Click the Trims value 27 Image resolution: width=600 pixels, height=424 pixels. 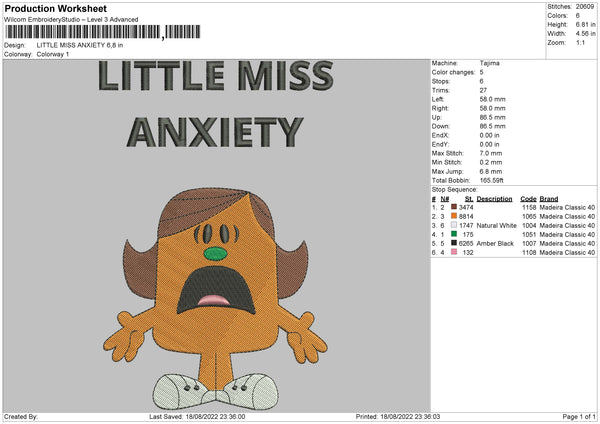483,90
